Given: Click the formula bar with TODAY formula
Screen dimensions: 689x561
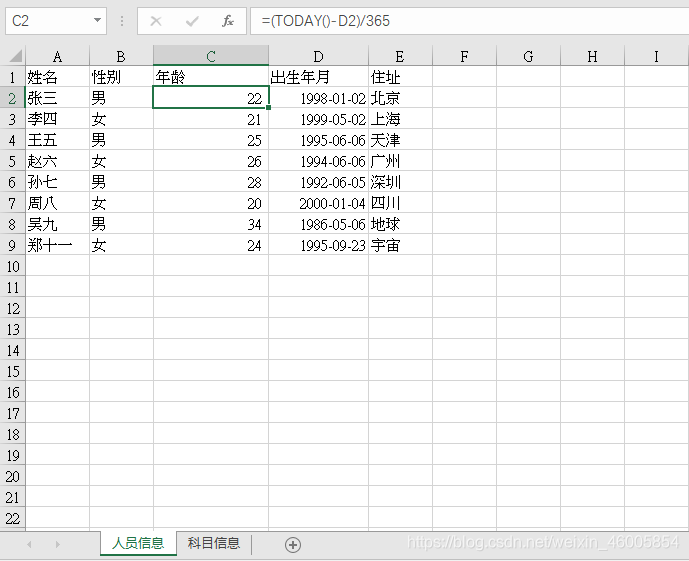Looking at the screenshot, I should pos(469,21).
